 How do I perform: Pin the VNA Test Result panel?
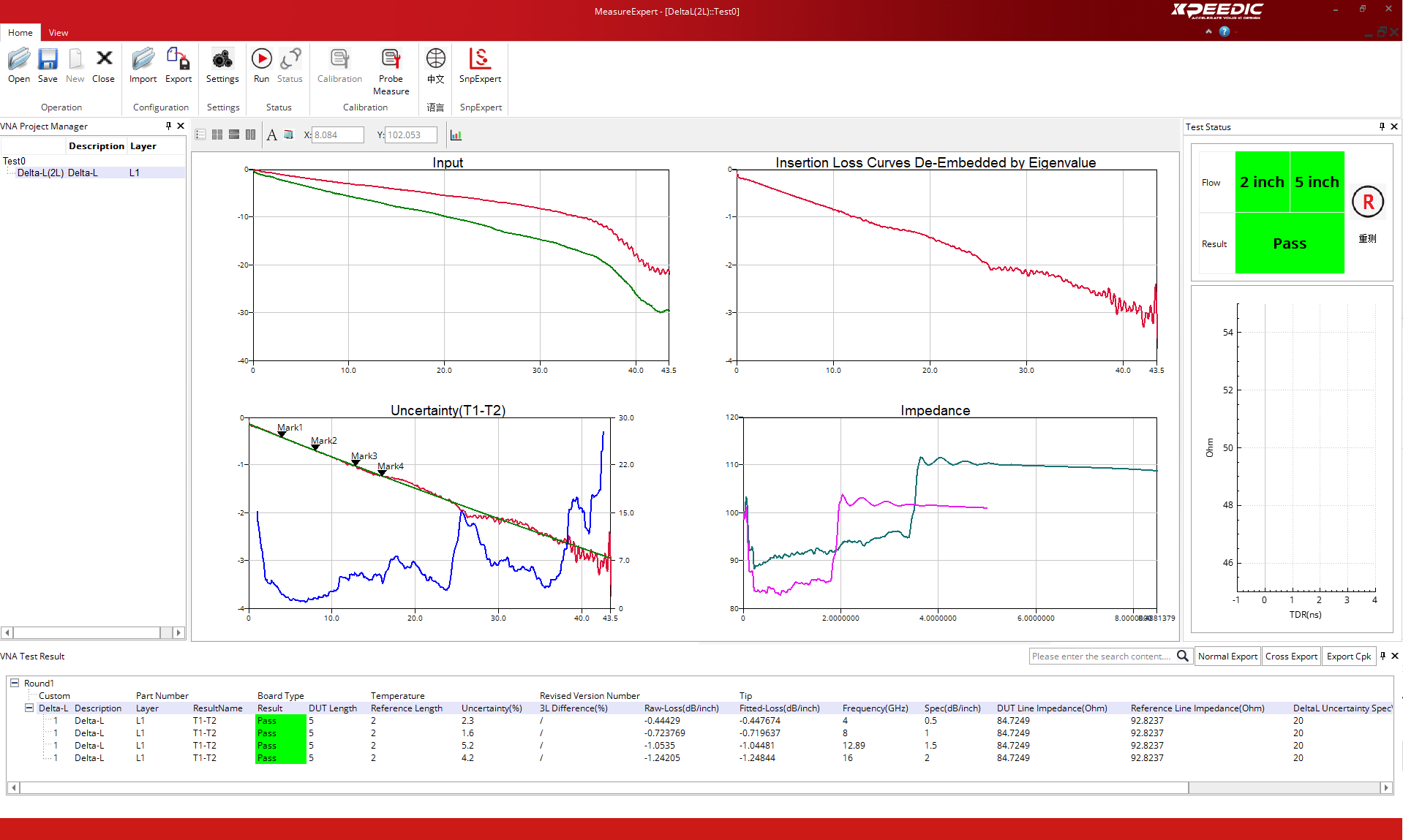click(1383, 656)
